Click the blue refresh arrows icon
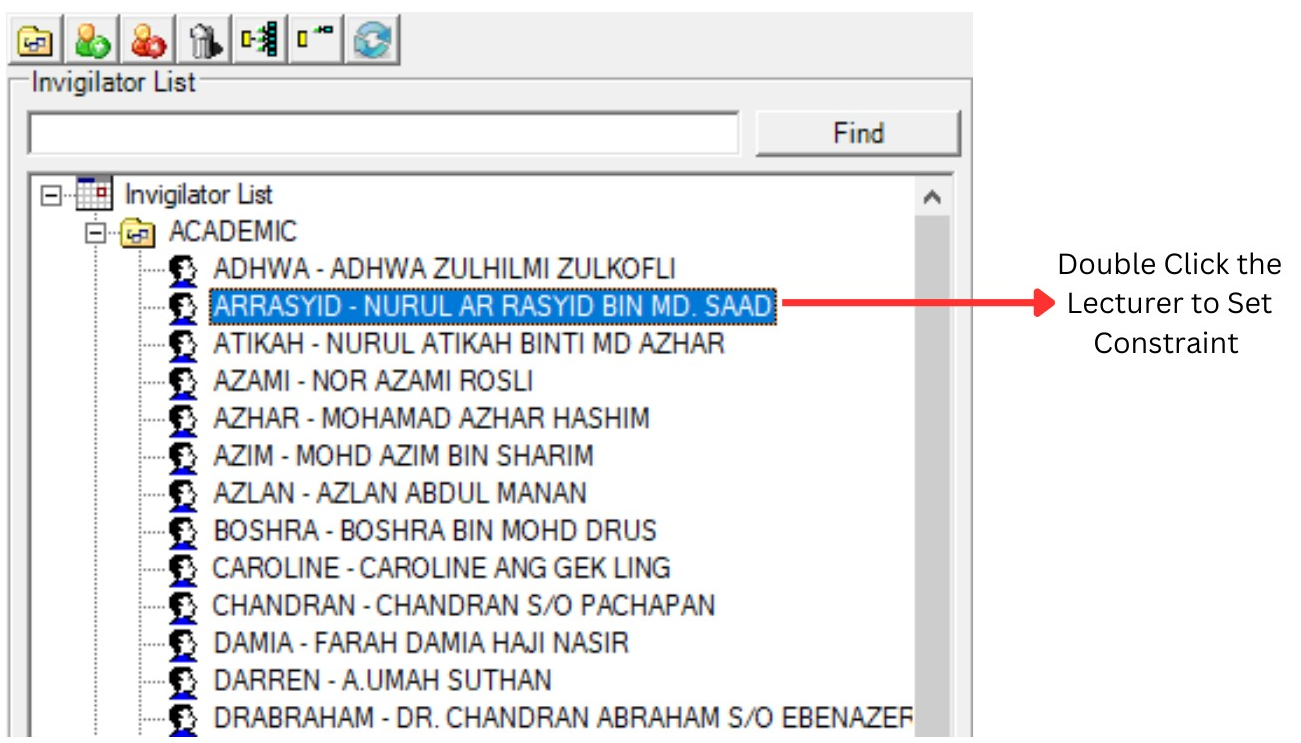 [x=371, y=41]
